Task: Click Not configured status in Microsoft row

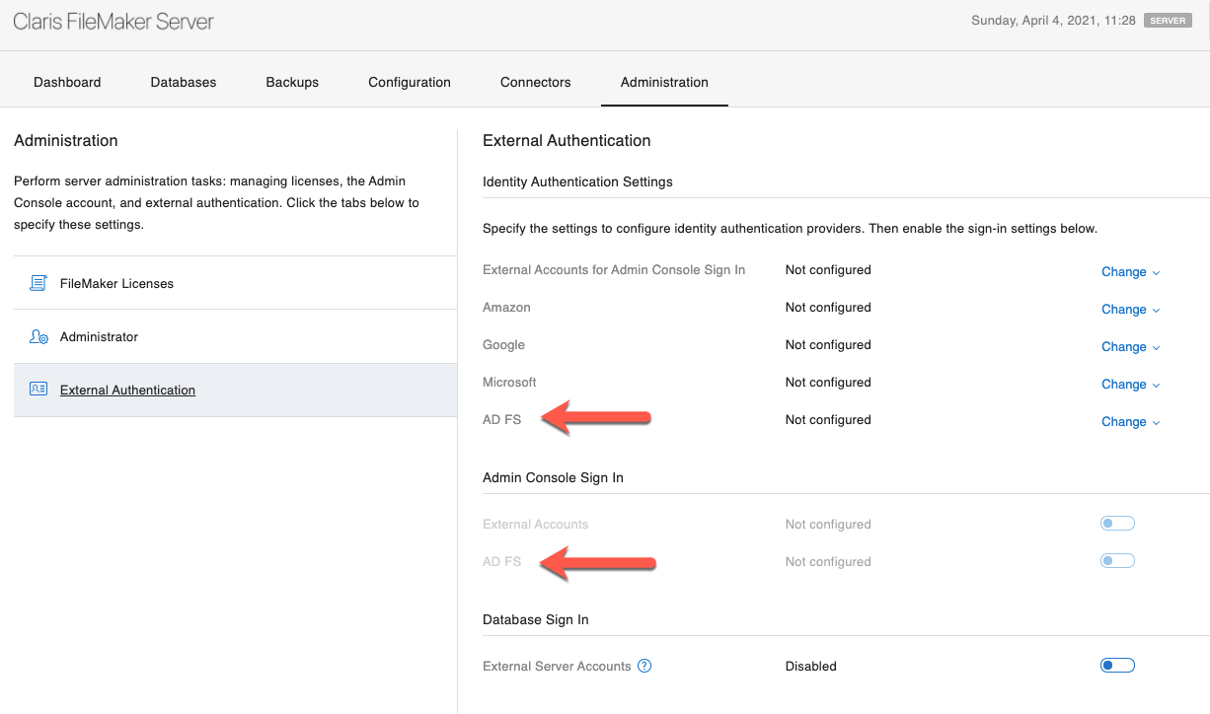Action: coord(828,382)
